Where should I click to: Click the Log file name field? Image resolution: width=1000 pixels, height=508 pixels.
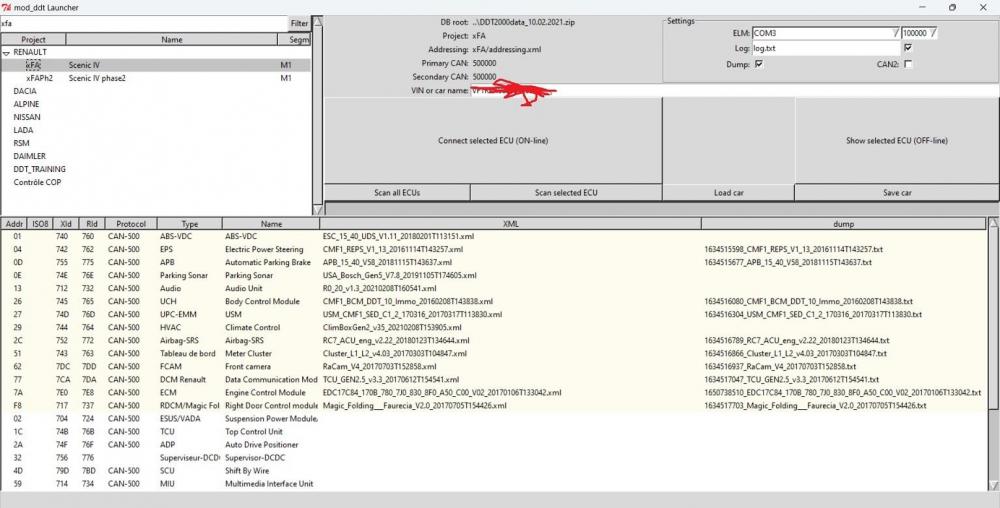click(x=826, y=48)
